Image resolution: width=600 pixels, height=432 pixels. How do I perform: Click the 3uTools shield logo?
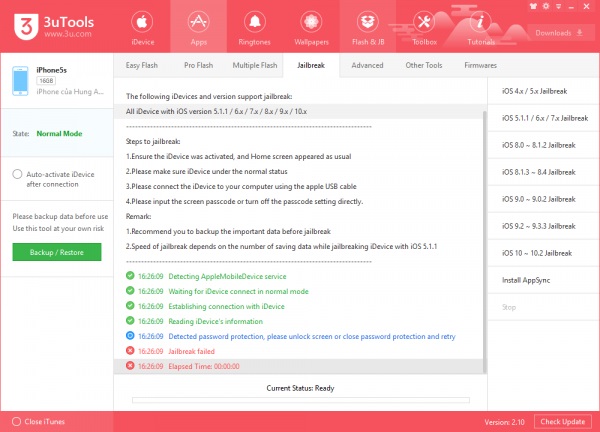[x=26, y=26]
